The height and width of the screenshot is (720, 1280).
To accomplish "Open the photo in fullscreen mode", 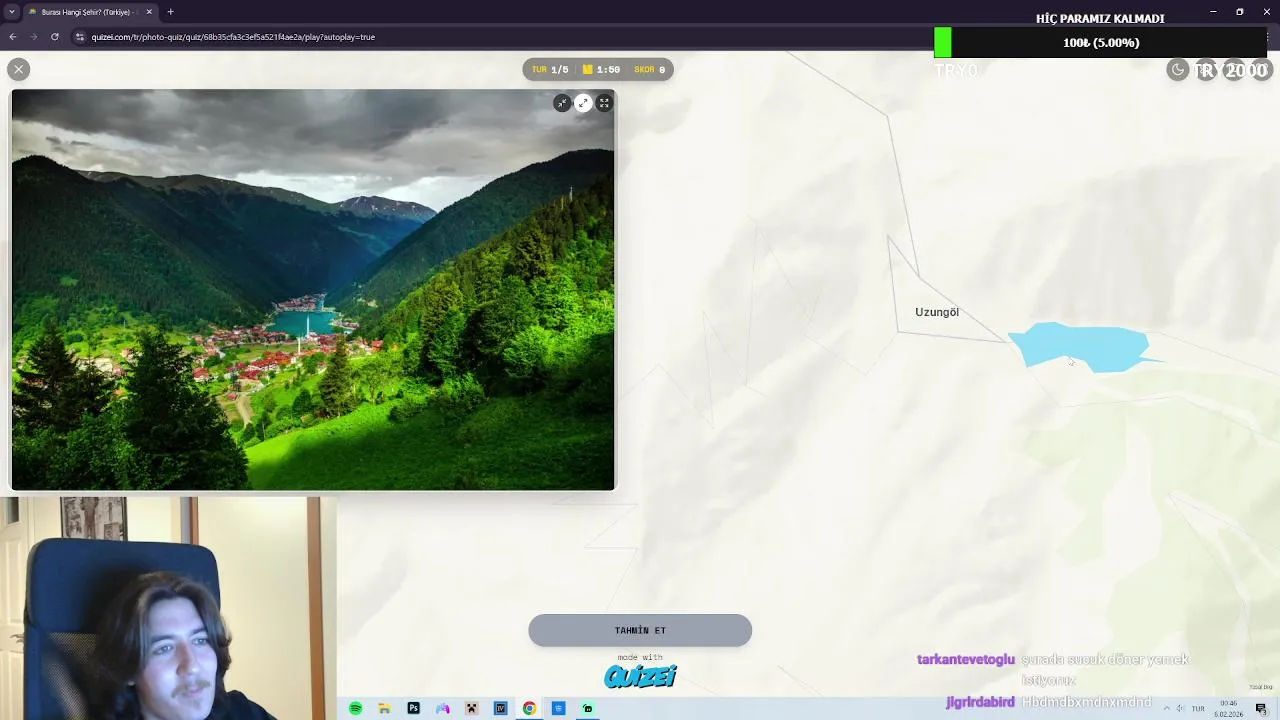I will click(x=604, y=103).
